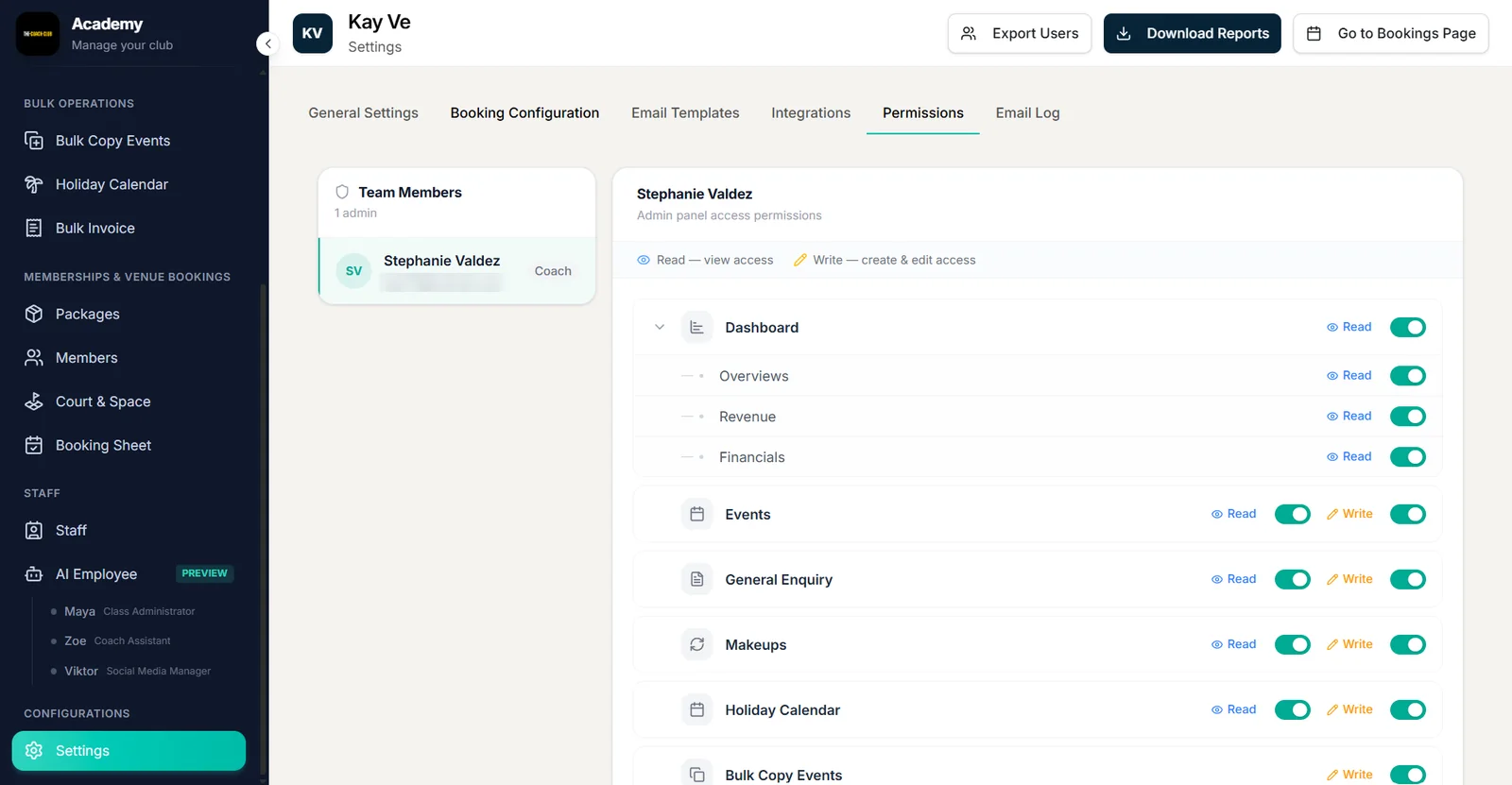Click the Dashboard chart icon
The width and height of the screenshot is (1512, 785).
click(x=696, y=327)
